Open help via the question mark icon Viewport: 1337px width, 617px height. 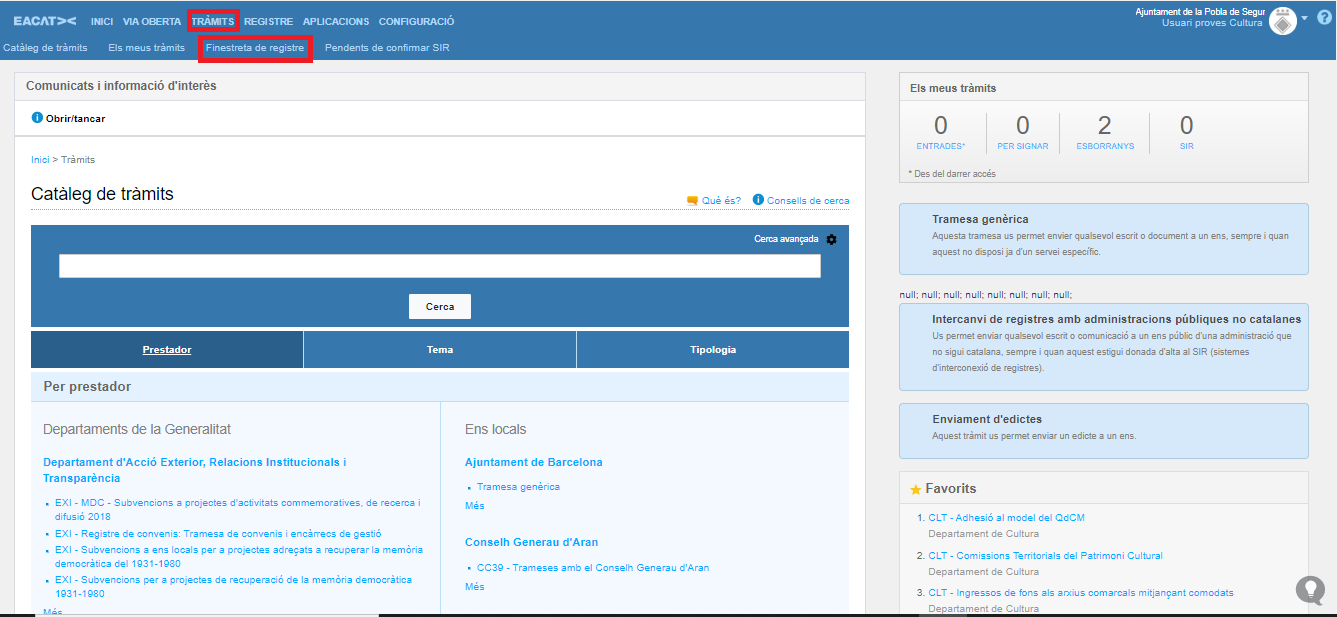(1322, 19)
